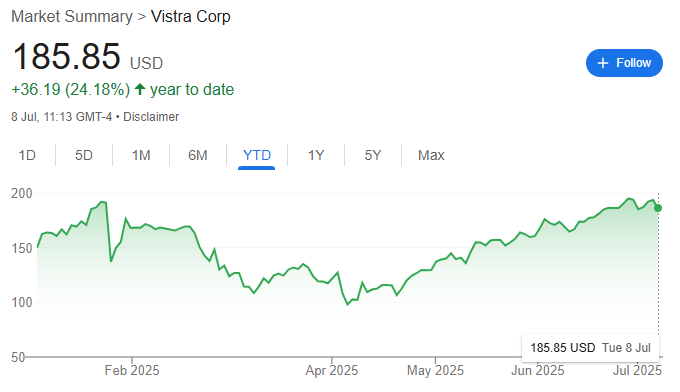
Task: Click the Feb 2025 axis label
Action: (132, 370)
